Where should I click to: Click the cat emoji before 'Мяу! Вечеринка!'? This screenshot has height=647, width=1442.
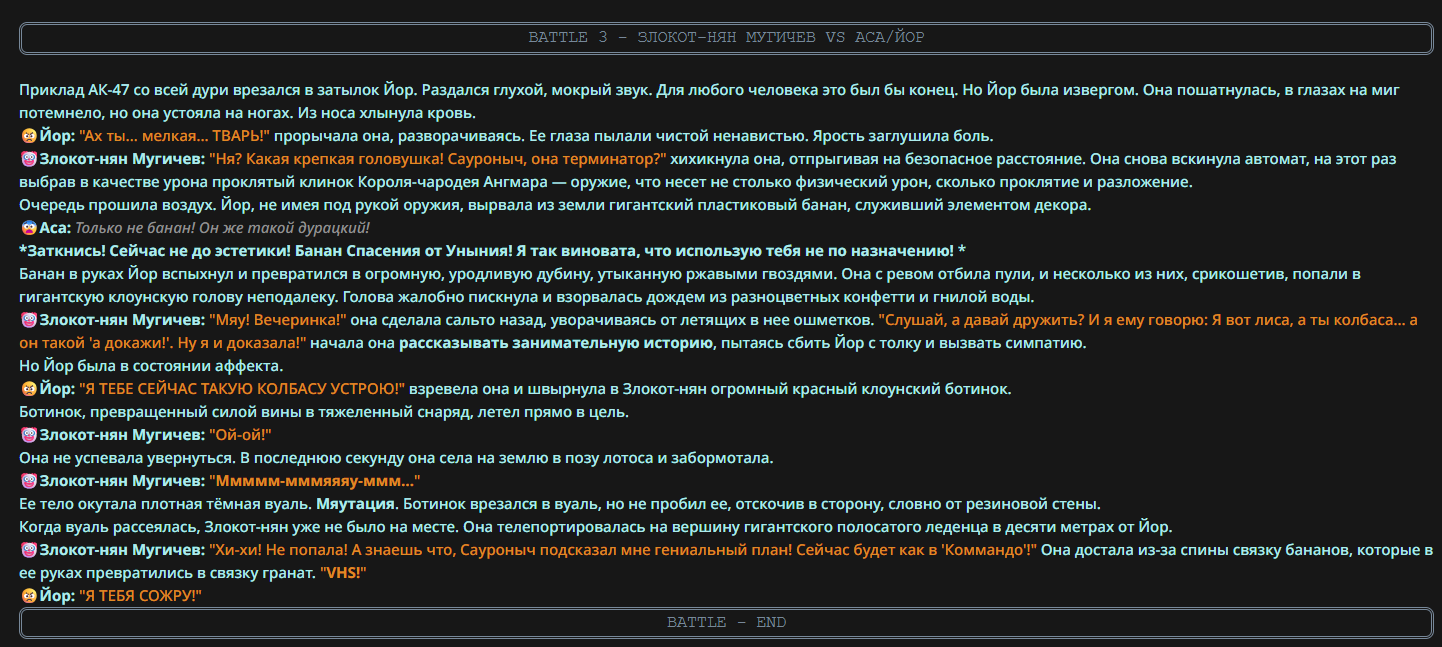pos(28,320)
